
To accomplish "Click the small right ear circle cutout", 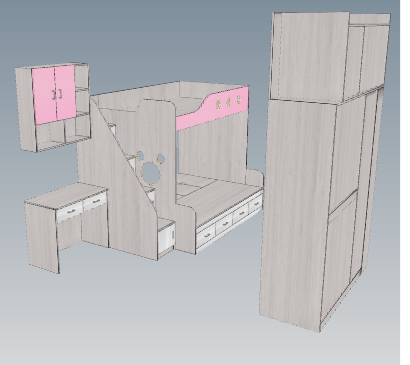I will tap(160, 159).
